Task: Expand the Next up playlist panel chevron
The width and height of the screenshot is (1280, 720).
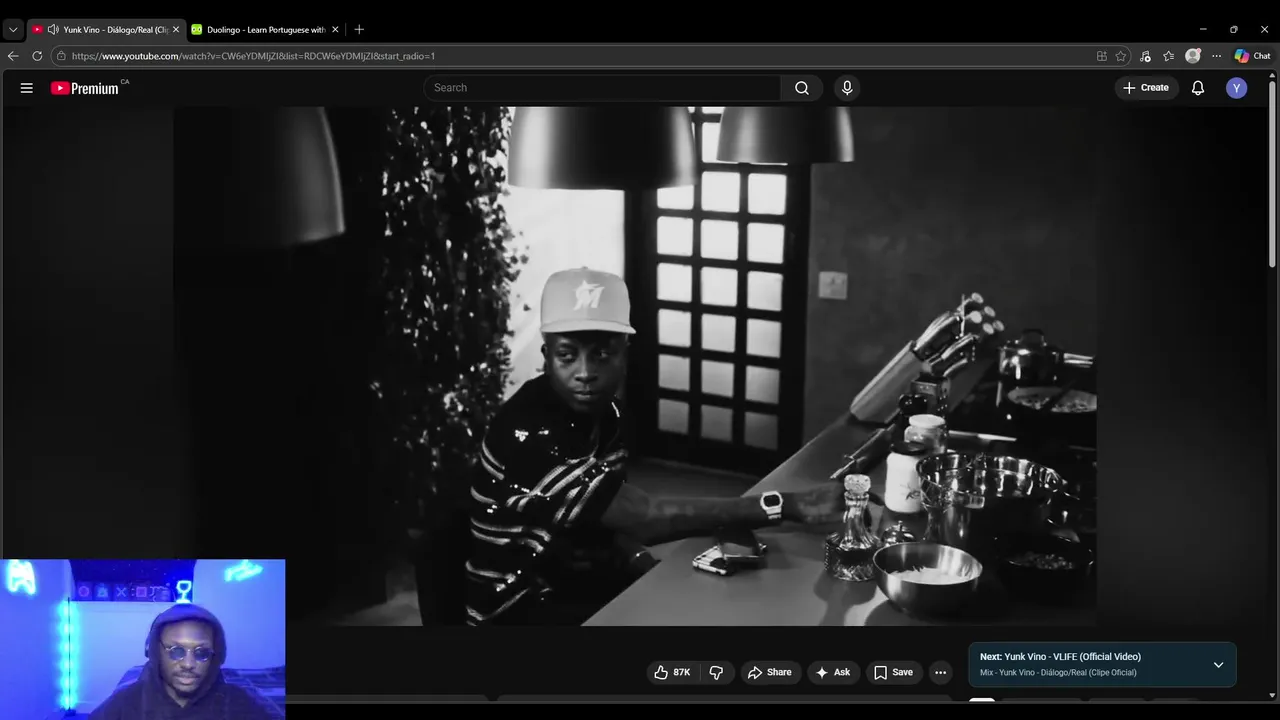Action: coord(1218,665)
